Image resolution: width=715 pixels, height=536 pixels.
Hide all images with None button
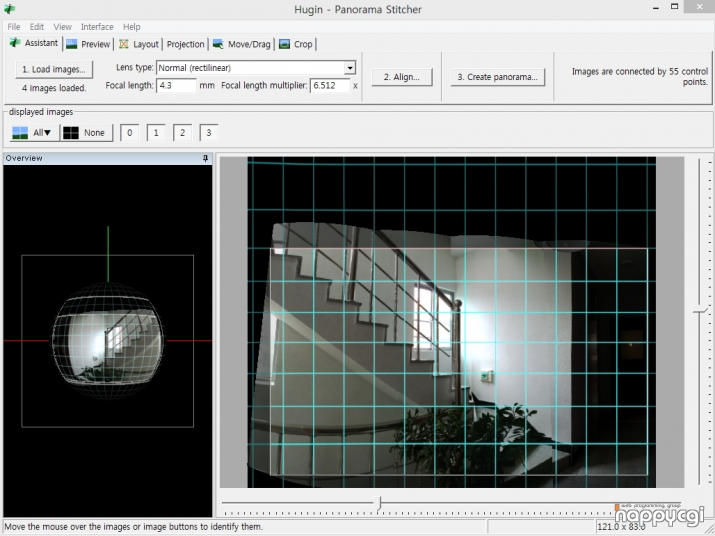coord(86,133)
